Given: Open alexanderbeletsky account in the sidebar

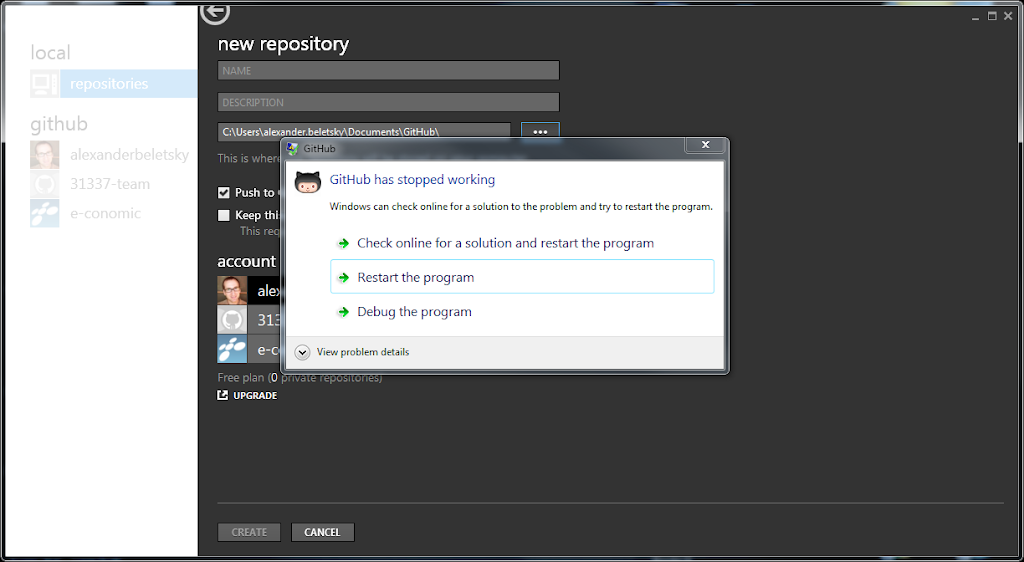Looking at the screenshot, I should pyautogui.click(x=129, y=155).
